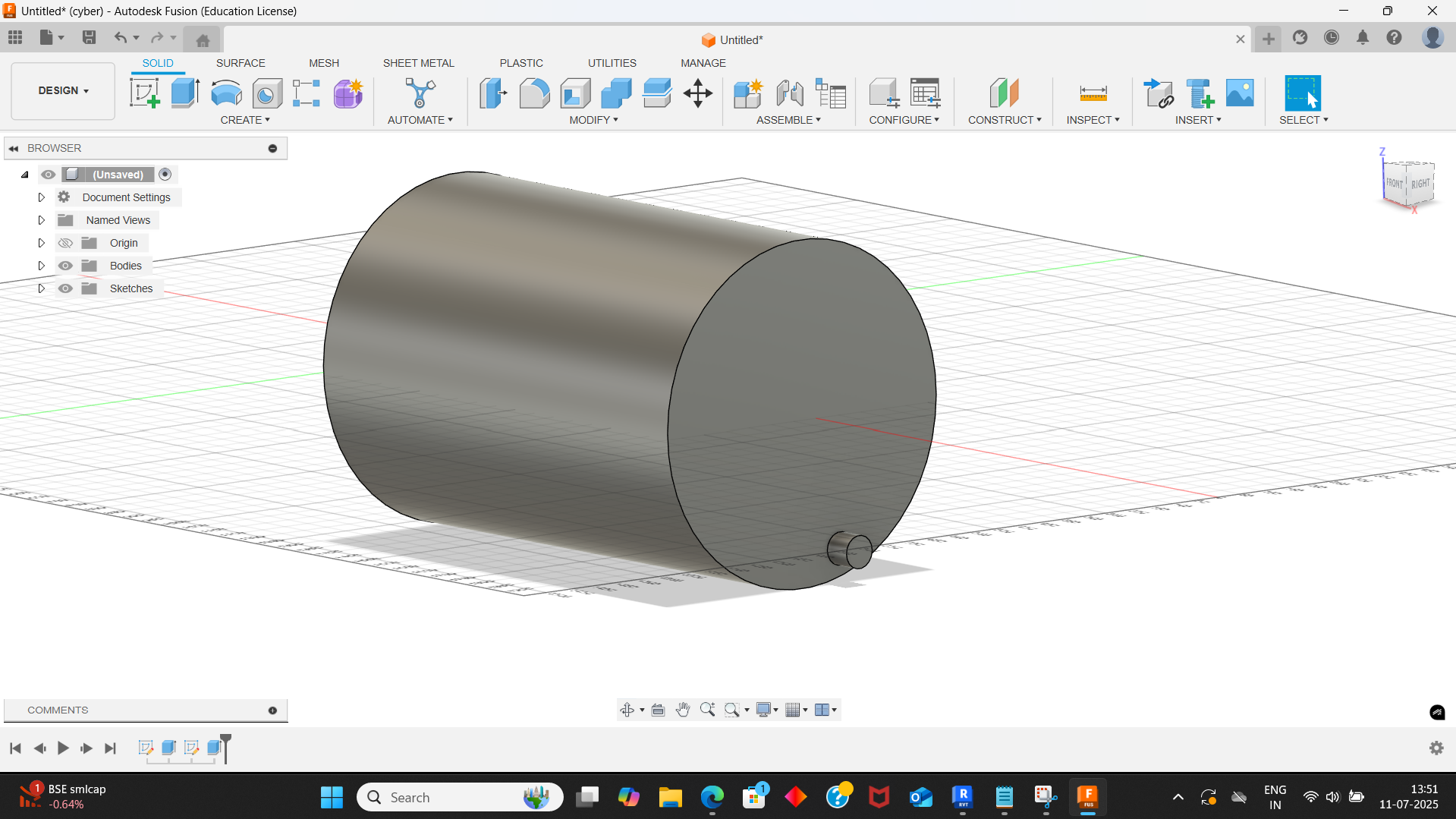The image size is (1456, 819).
Task: Open the CONSTRUCT dropdown menu
Action: click(x=1004, y=120)
